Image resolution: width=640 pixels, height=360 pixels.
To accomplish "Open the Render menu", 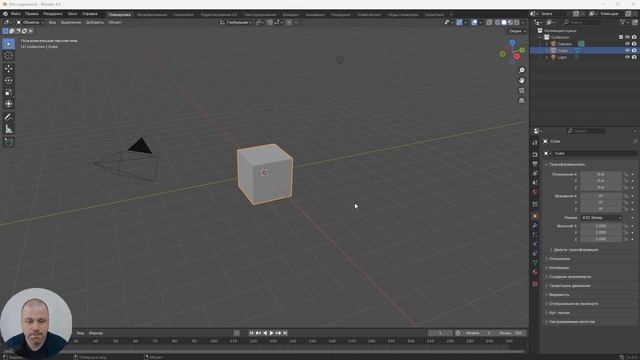I will (53, 14).
